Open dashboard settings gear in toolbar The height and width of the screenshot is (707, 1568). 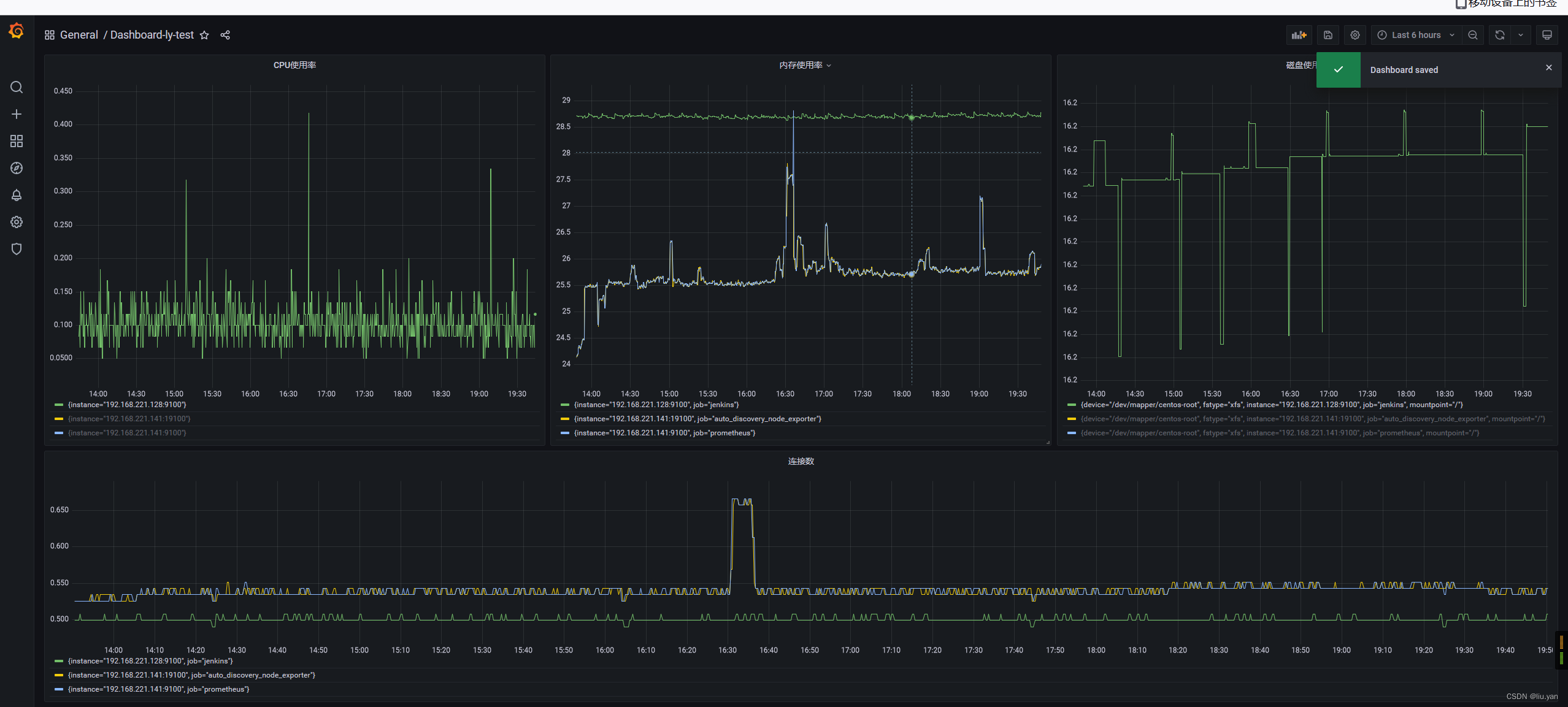[x=1355, y=35]
